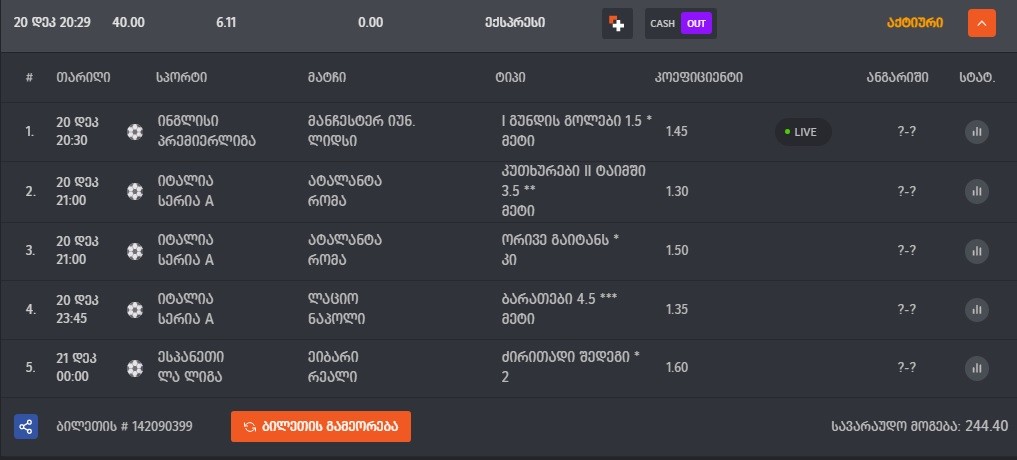Click the თარიღი column header
Screen dimensions: 1017x460
click(83, 77)
